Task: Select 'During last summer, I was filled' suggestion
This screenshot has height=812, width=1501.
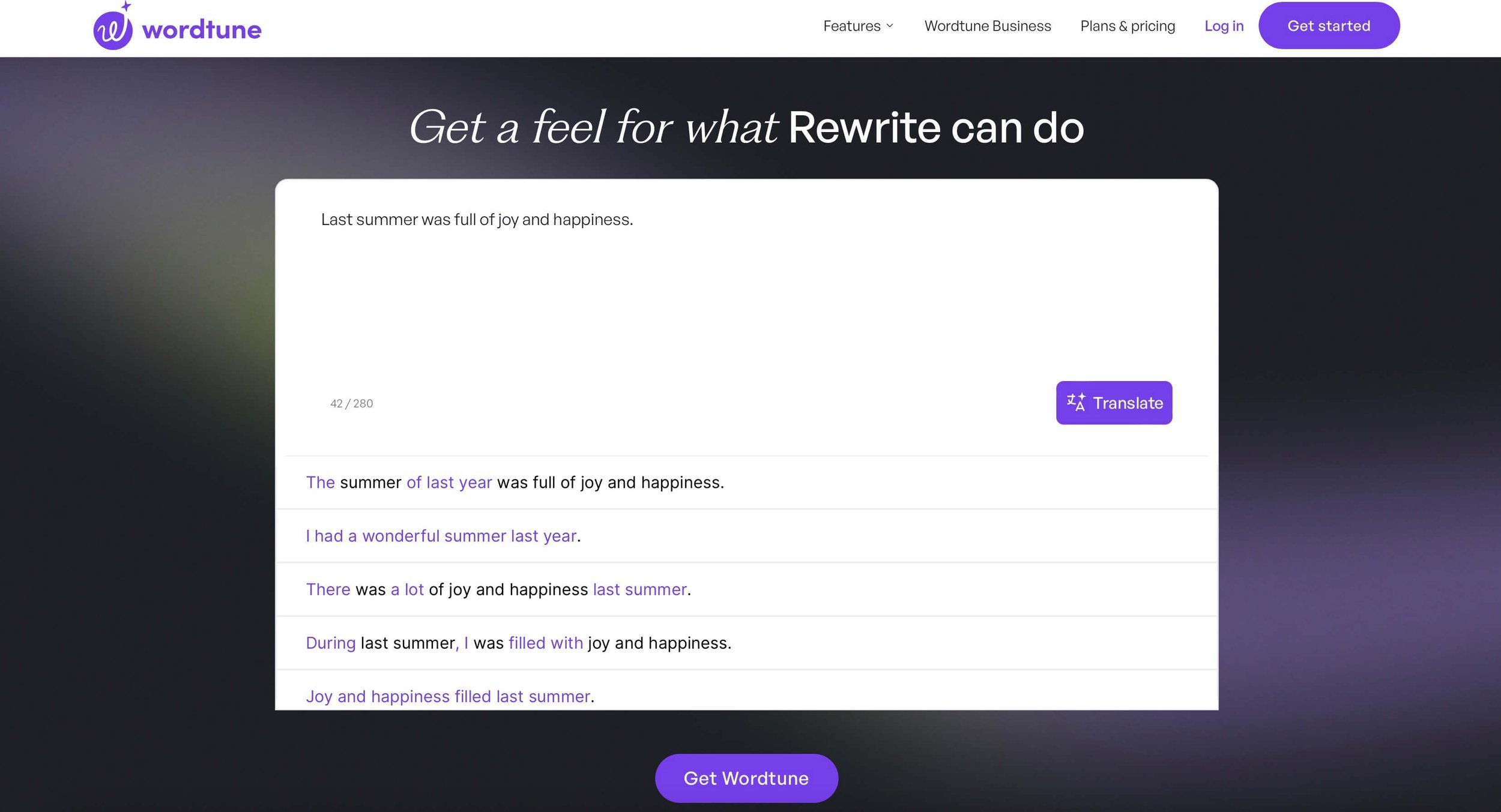Action: click(x=518, y=643)
